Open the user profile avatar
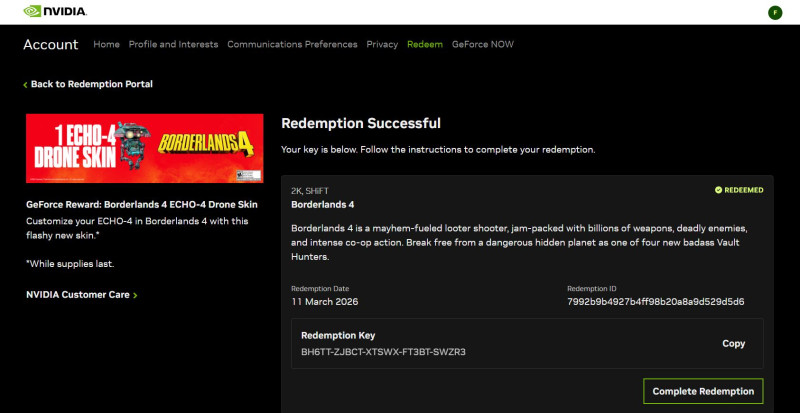800x413 pixels. pyautogui.click(x=775, y=13)
